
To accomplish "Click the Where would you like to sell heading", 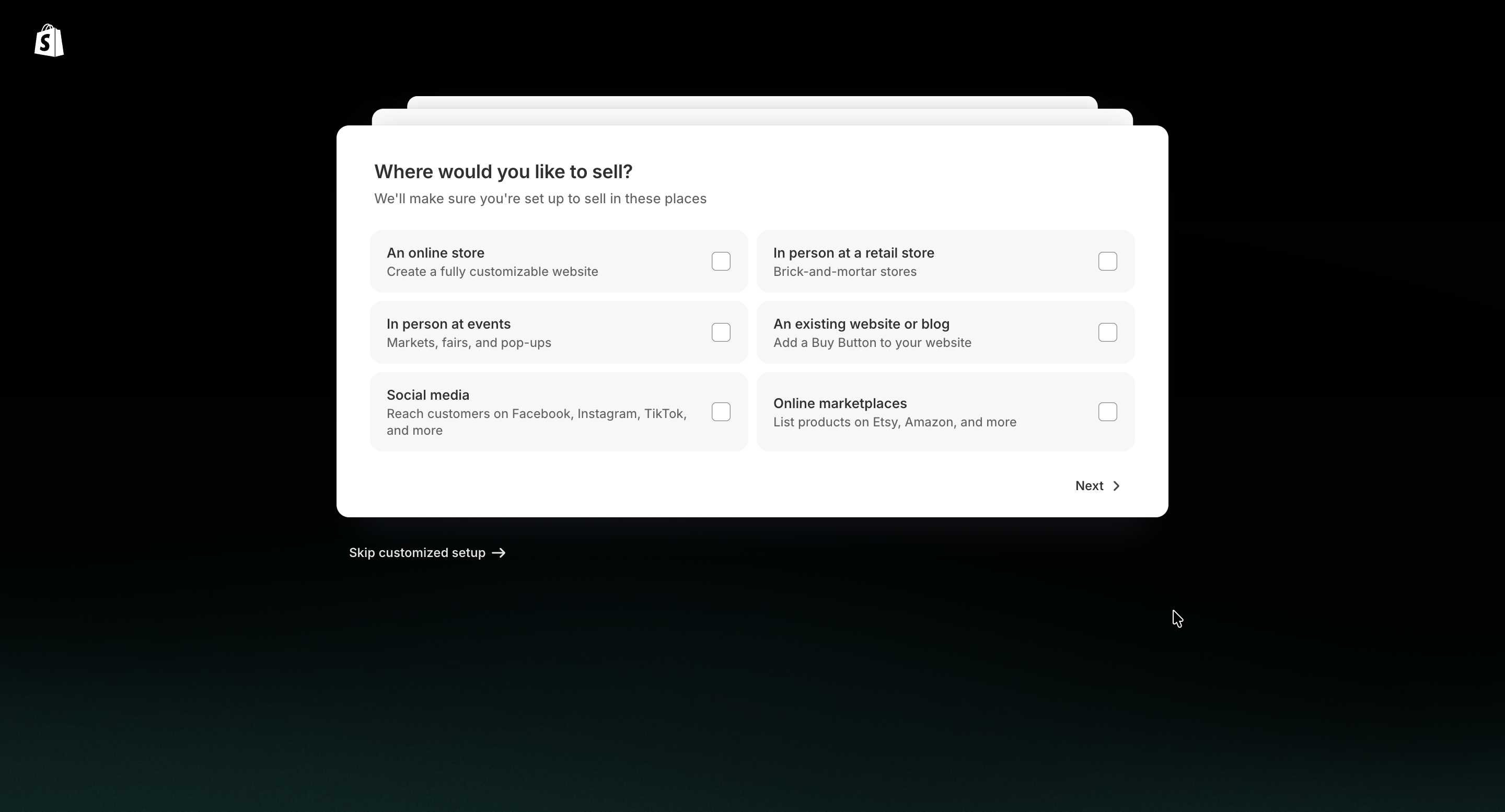I will tap(503, 171).
